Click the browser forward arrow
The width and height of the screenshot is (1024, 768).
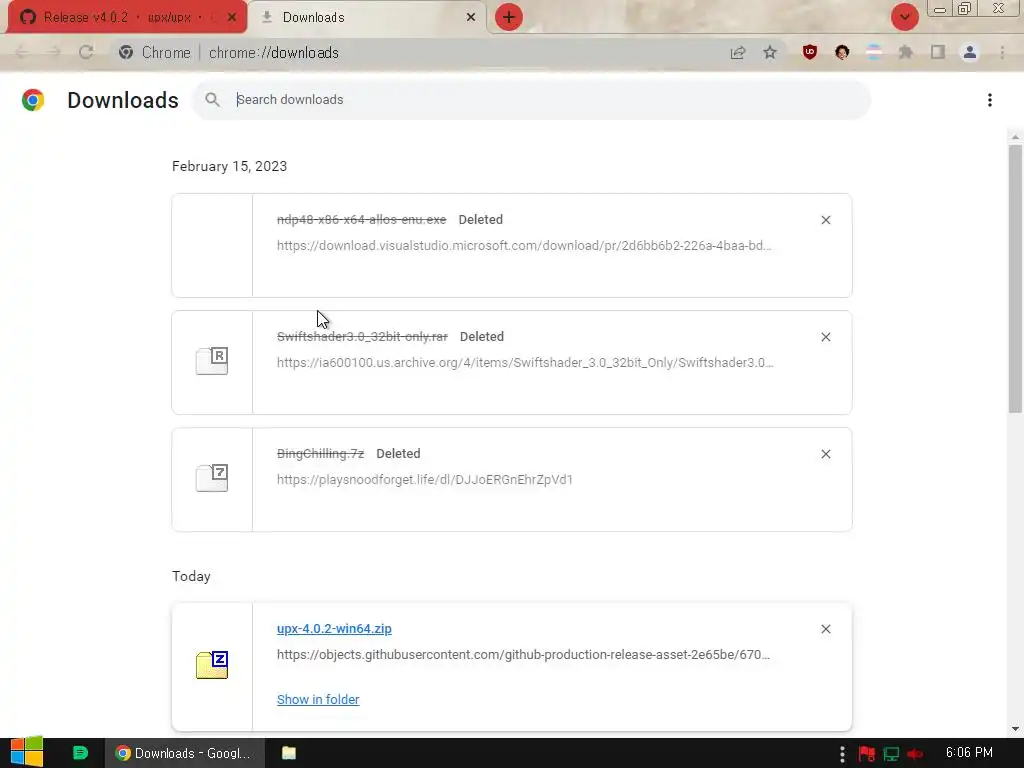[54, 52]
